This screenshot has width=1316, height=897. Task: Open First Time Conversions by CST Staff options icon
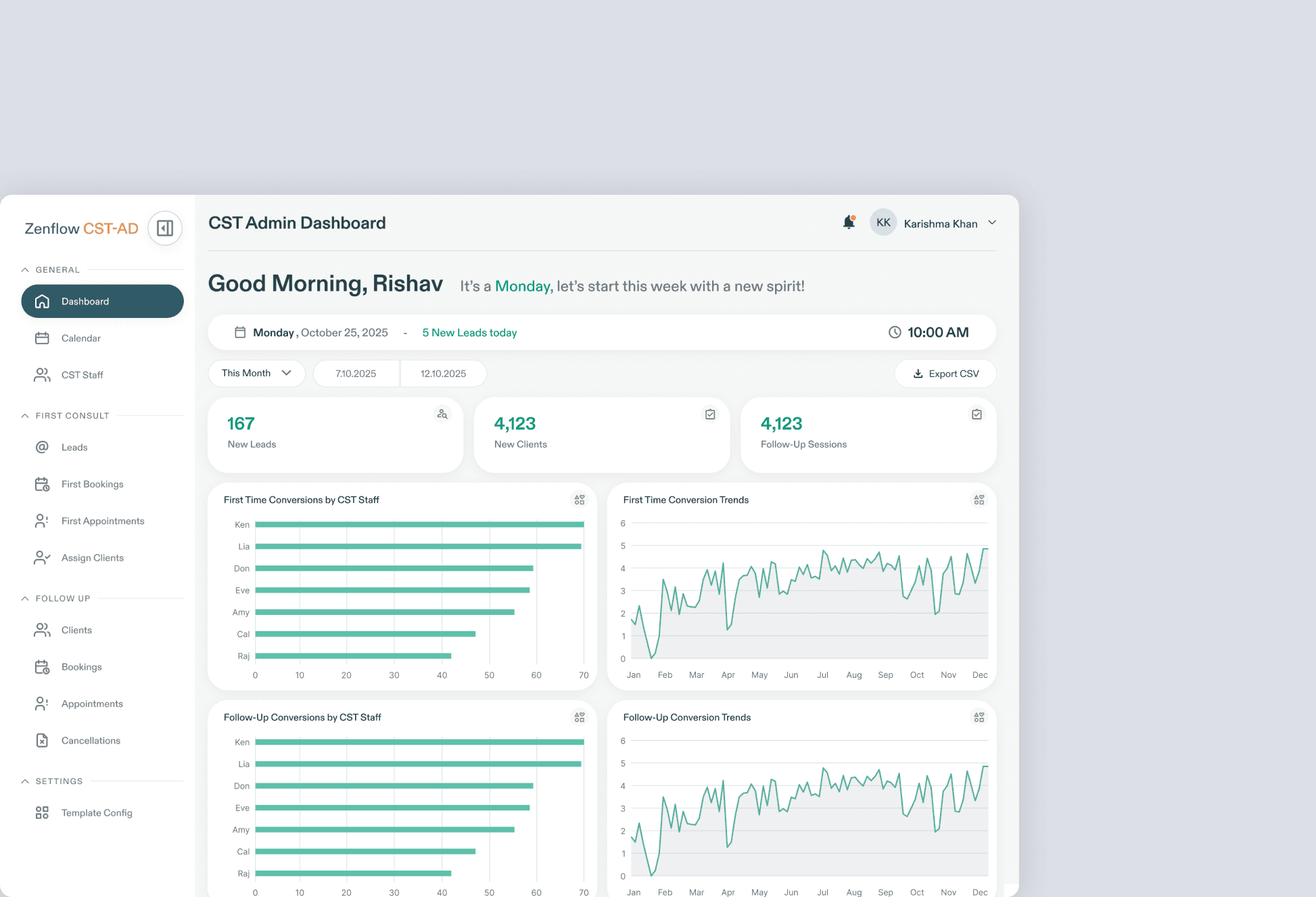[580, 500]
